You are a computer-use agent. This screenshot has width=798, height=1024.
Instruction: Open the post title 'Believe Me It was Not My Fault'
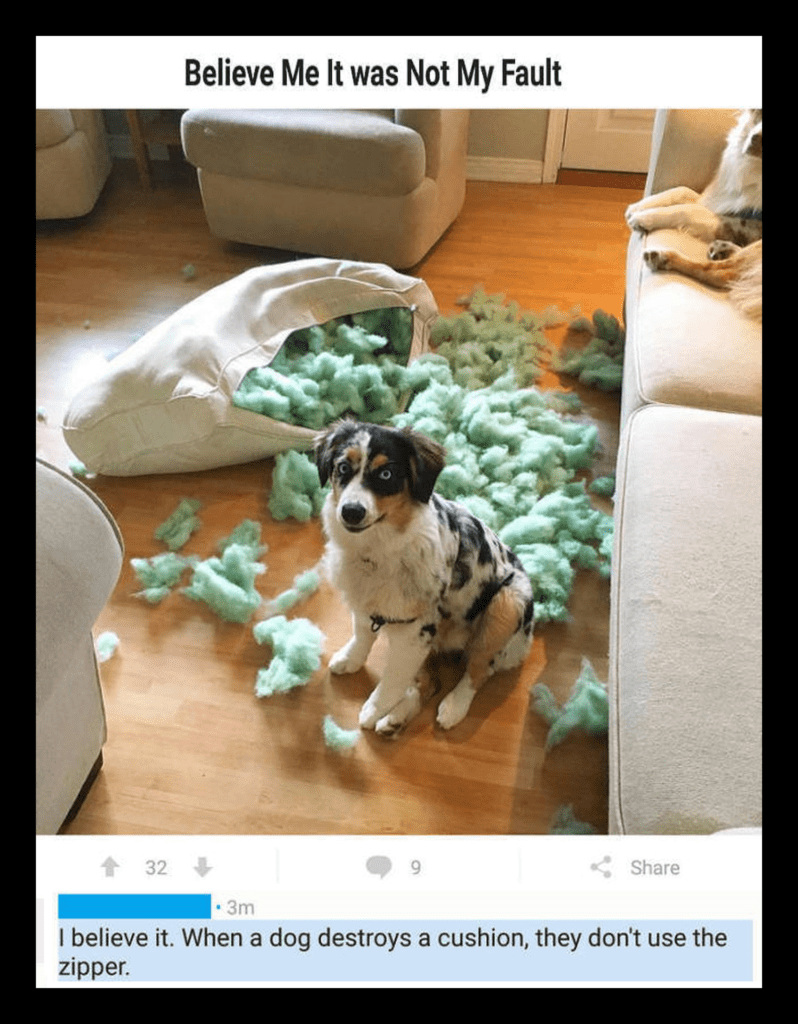tap(373, 73)
